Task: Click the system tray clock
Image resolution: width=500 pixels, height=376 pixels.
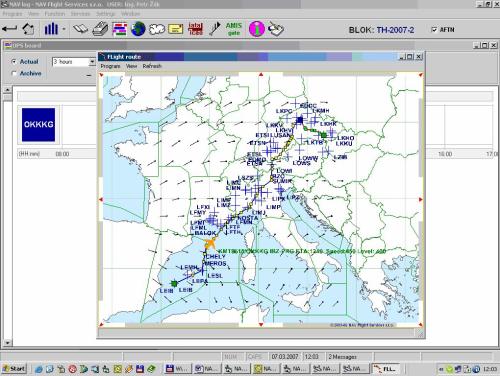Action: [x=490, y=369]
